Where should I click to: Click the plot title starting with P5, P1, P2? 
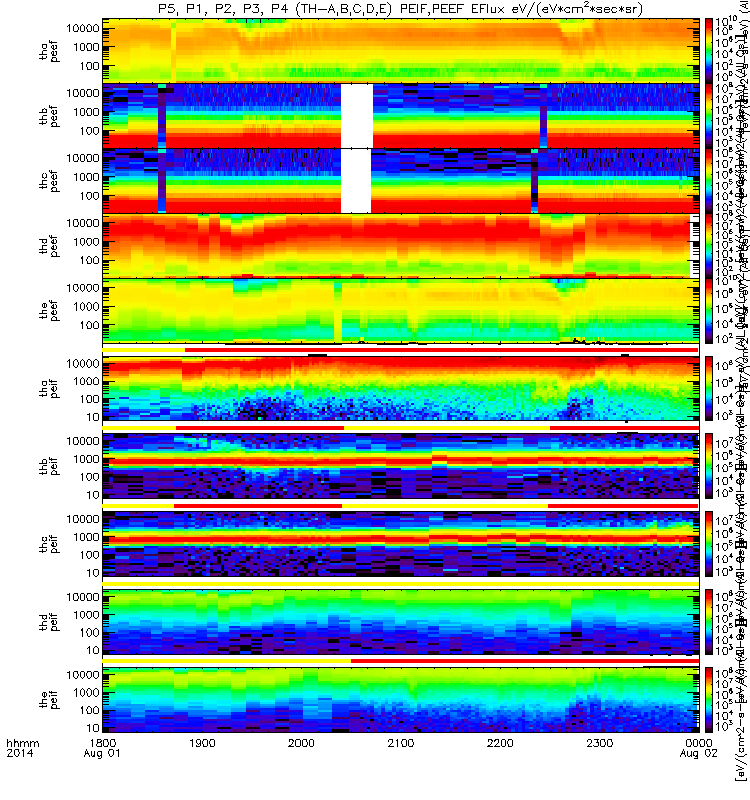(400, 9)
